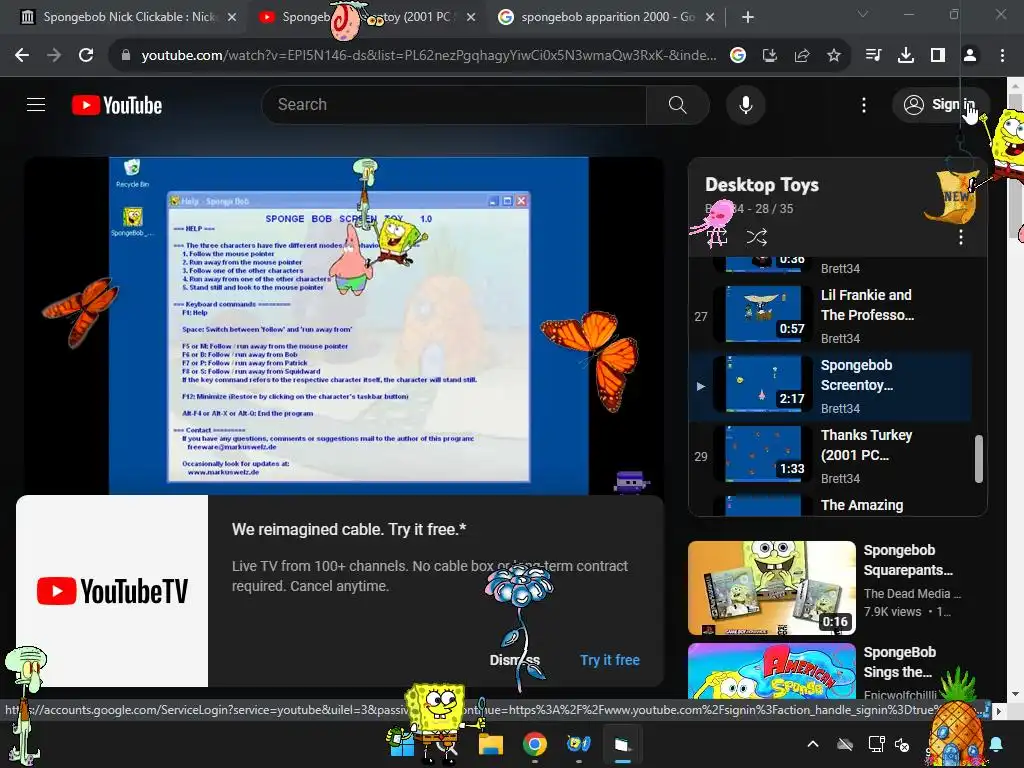Viewport: 1024px width, 768px height.
Task: Open Chrome three-dot menu
Action: [1002, 56]
